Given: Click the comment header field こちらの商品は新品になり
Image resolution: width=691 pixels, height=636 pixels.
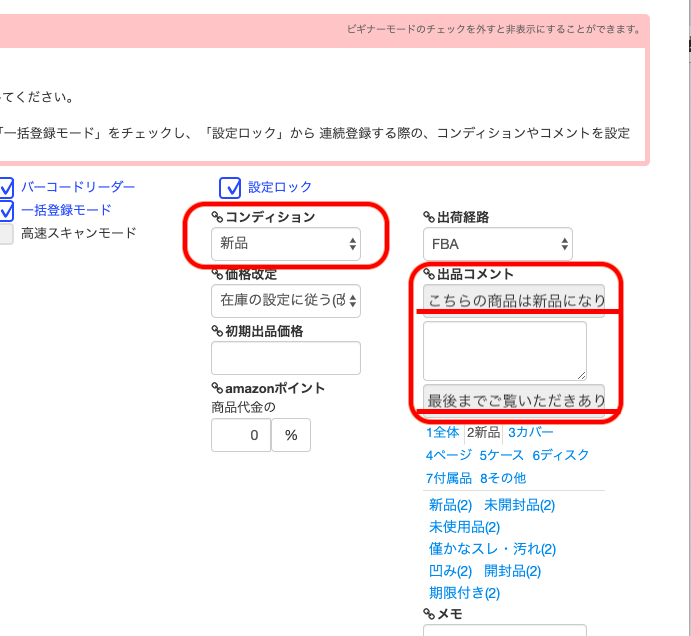Looking at the screenshot, I should pos(514,301).
